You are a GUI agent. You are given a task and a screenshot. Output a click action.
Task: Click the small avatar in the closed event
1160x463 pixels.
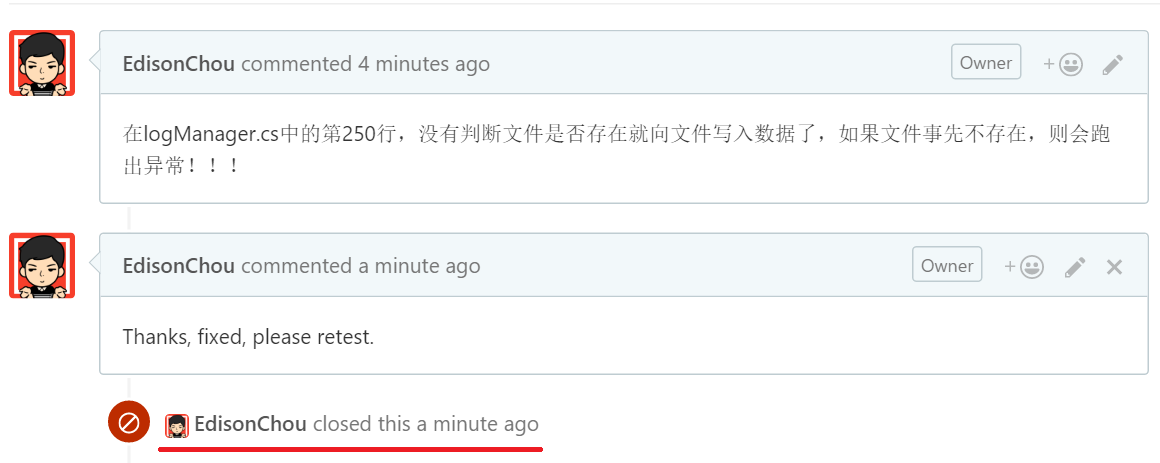[x=177, y=425]
